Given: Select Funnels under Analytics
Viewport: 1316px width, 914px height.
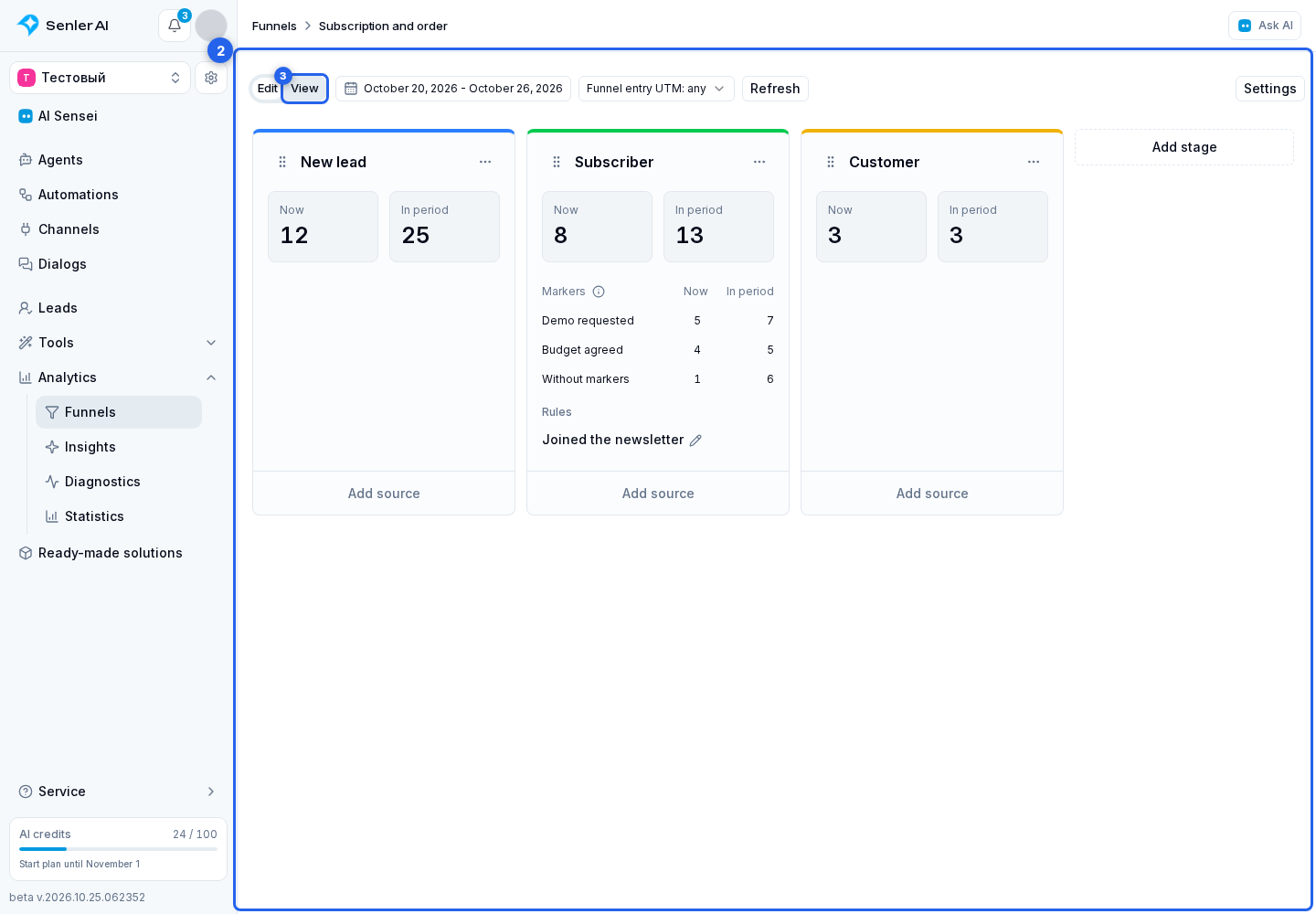Looking at the screenshot, I should pos(119,412).
